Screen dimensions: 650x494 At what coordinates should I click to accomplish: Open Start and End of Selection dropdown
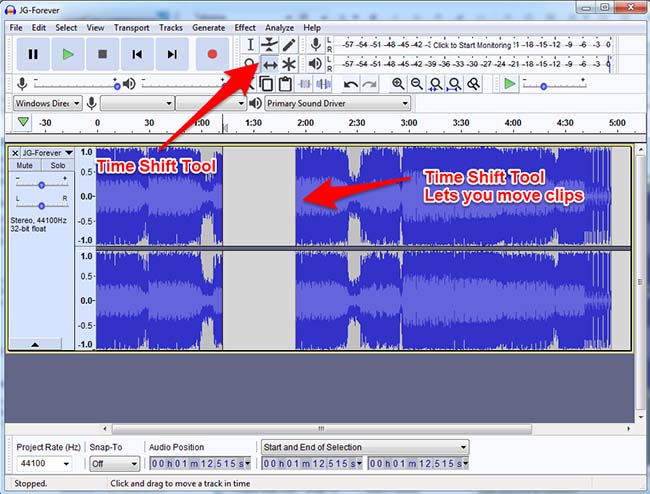coord(365,447)
